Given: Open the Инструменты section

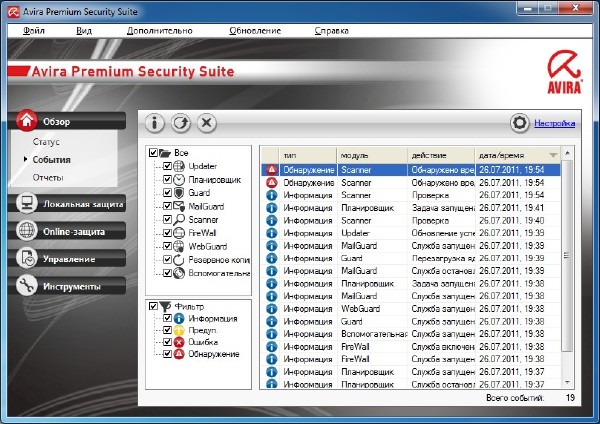Looking at the screenshot, I should tap(68, 285).
